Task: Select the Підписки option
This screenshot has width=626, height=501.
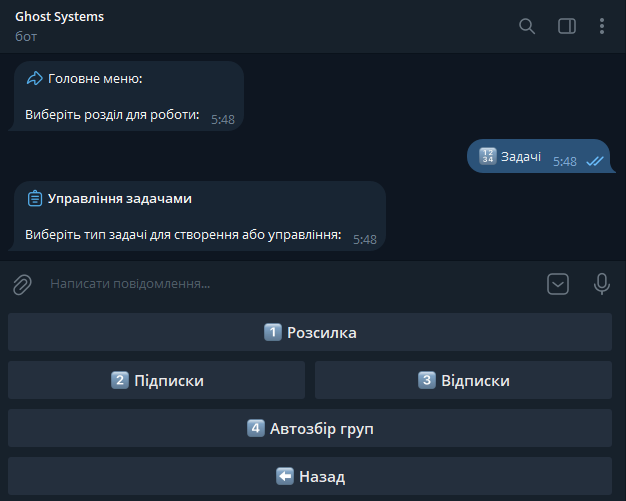Action: pyautogui.click(x=156, y=380)
